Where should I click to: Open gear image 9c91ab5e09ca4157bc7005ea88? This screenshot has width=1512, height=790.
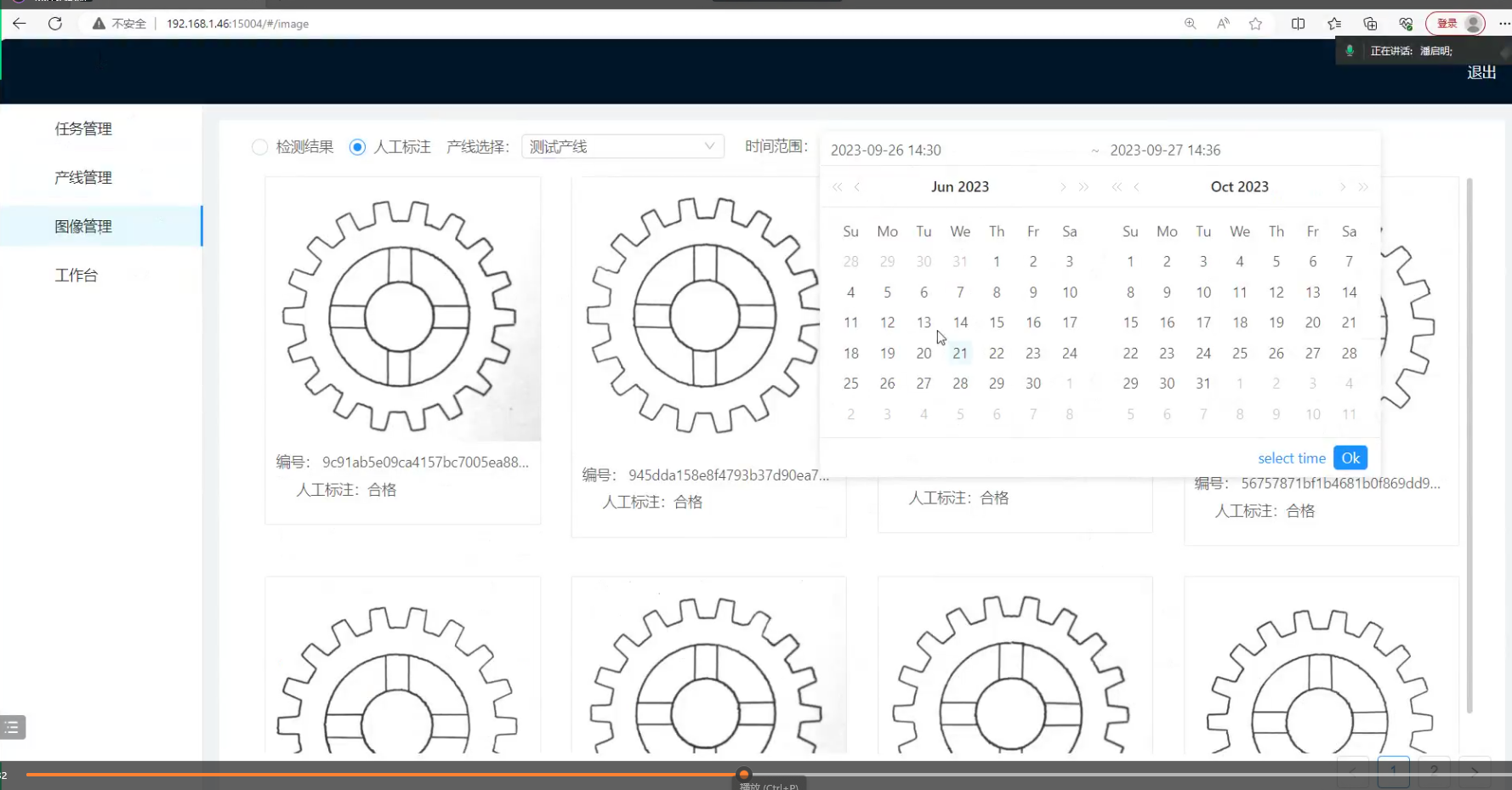click(403, 310)
